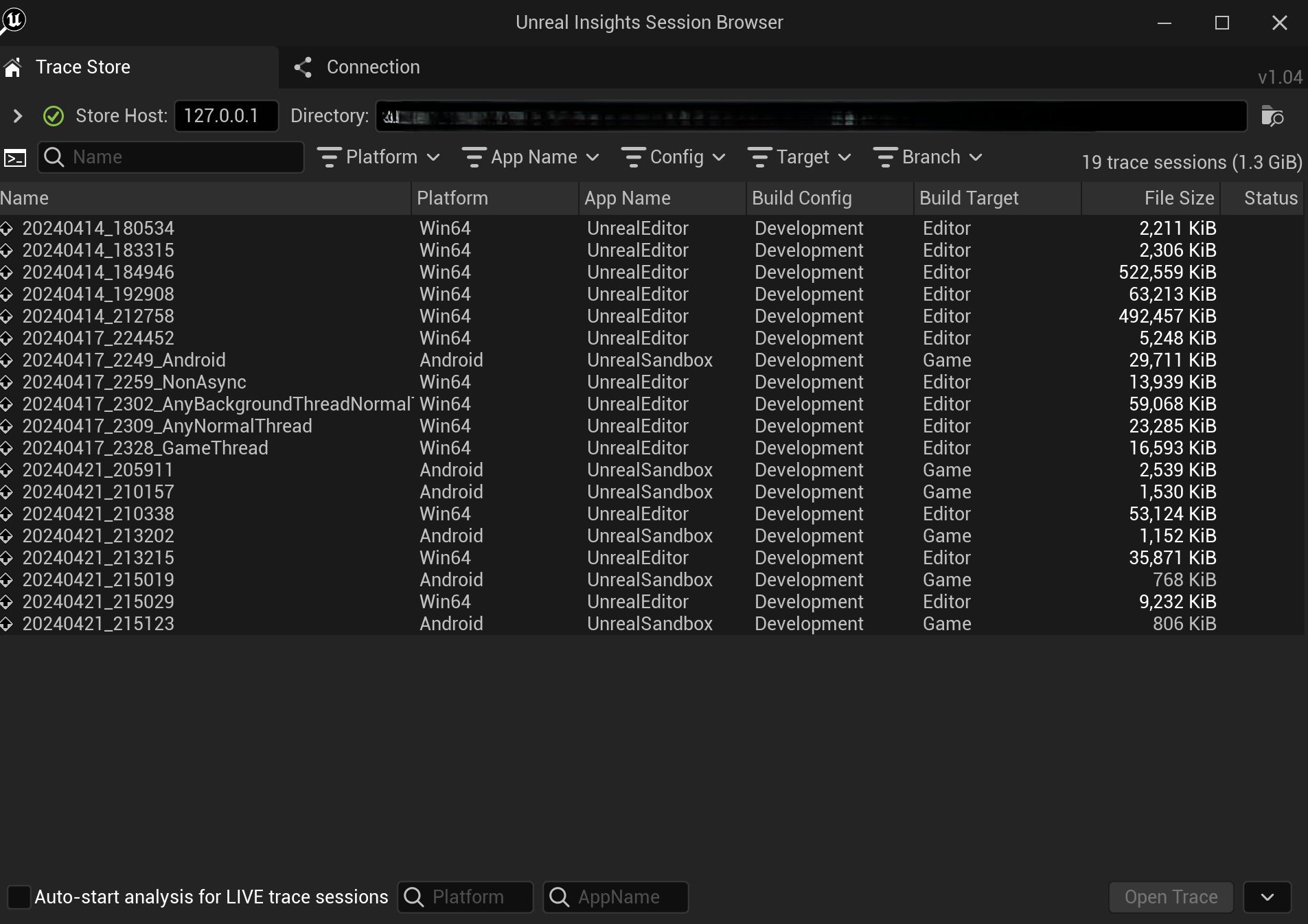This screenshot has width=1308, height=924.
Task: Open the Target filter dropdown
Action: [x=800, y=157]
